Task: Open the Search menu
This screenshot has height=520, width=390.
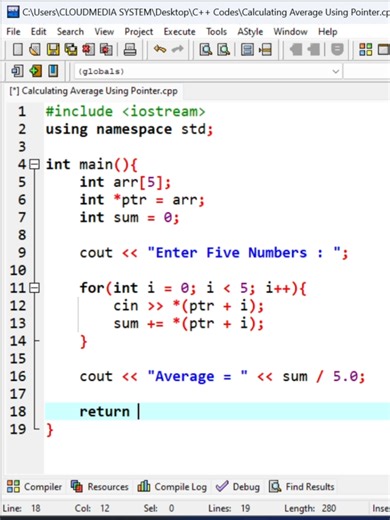Action: [x=70, y=32]
